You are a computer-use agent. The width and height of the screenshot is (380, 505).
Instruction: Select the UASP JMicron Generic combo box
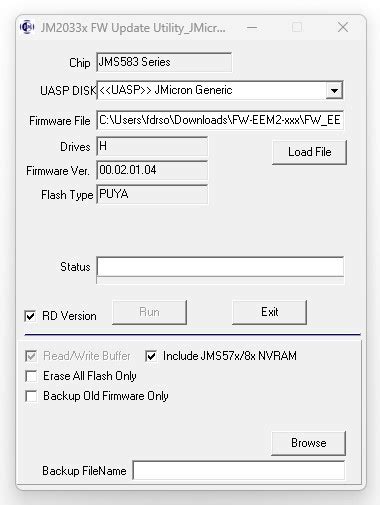(x=220, y=90)
